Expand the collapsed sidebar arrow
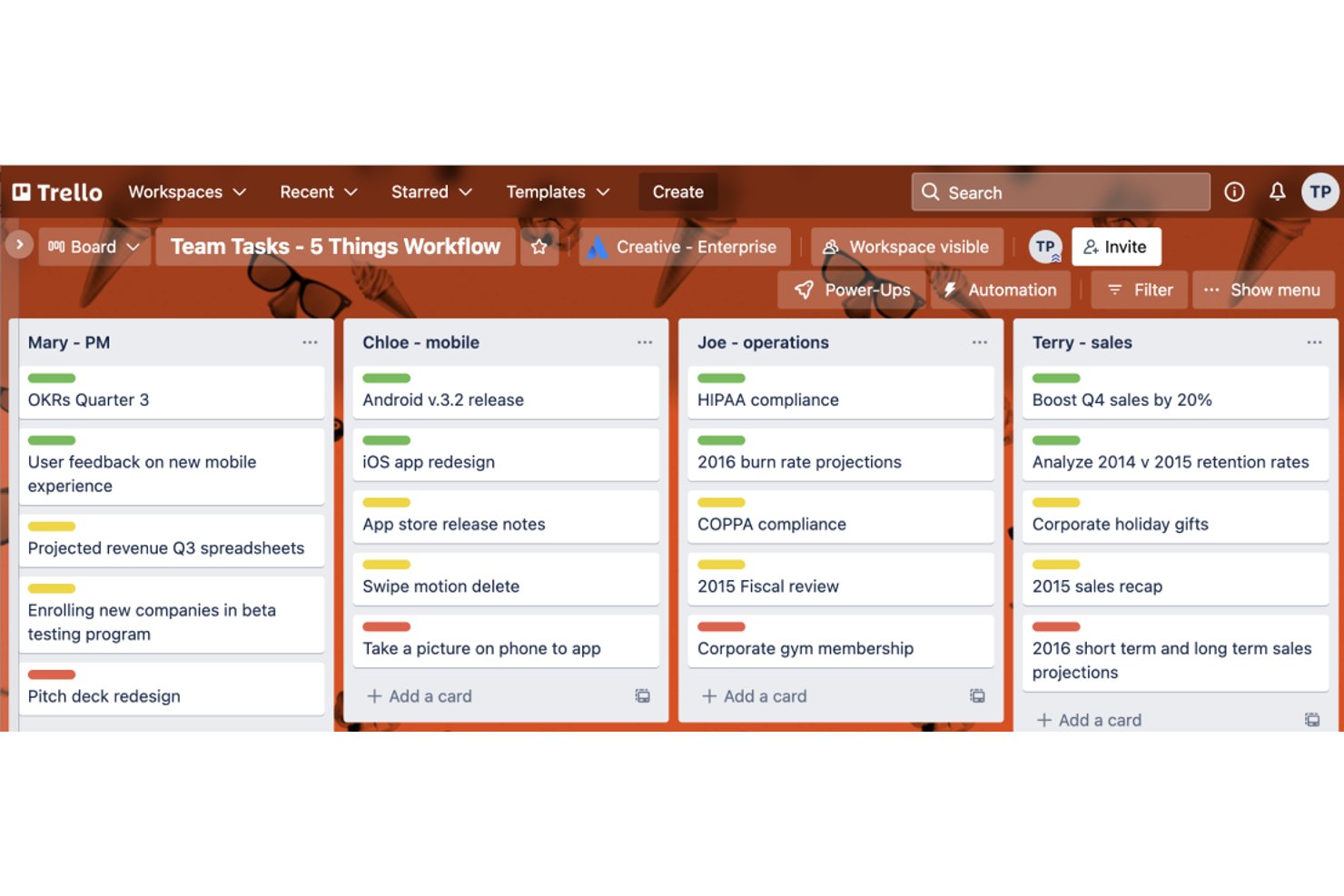The width and height of the screenshot is (1344, 896). (x=19, y=244)
